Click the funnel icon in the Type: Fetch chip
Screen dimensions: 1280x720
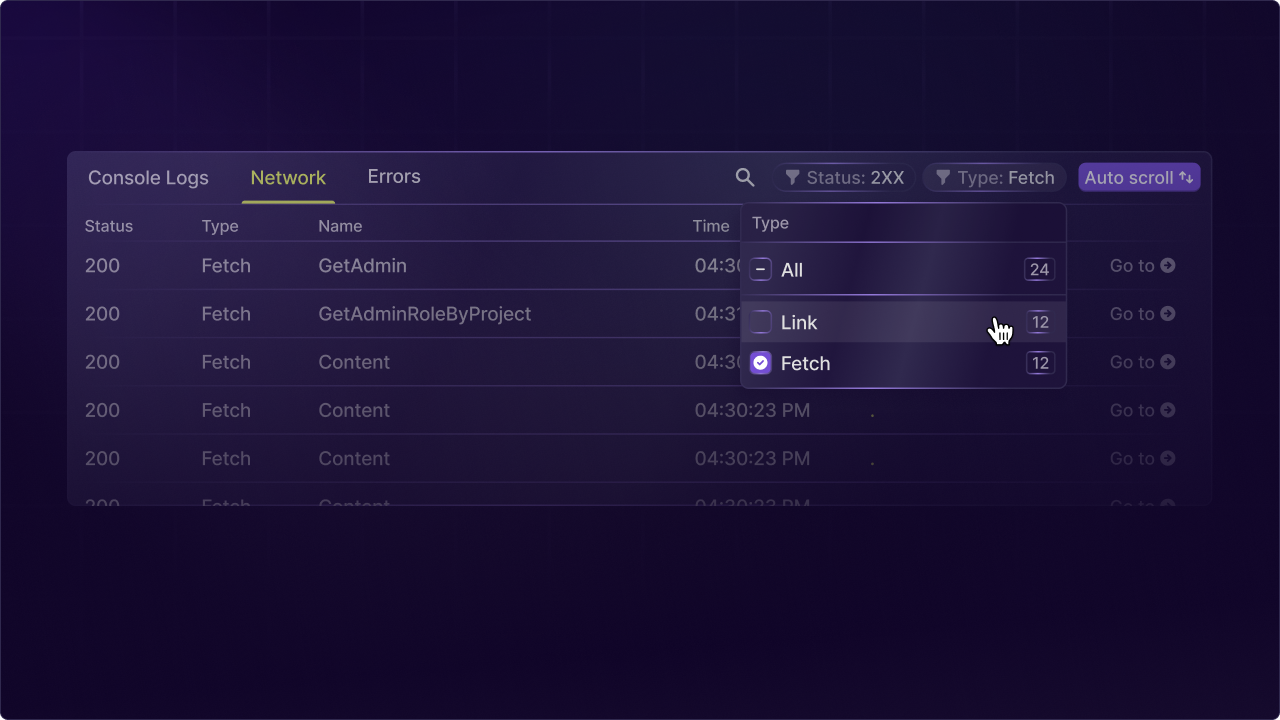point(944,177)
